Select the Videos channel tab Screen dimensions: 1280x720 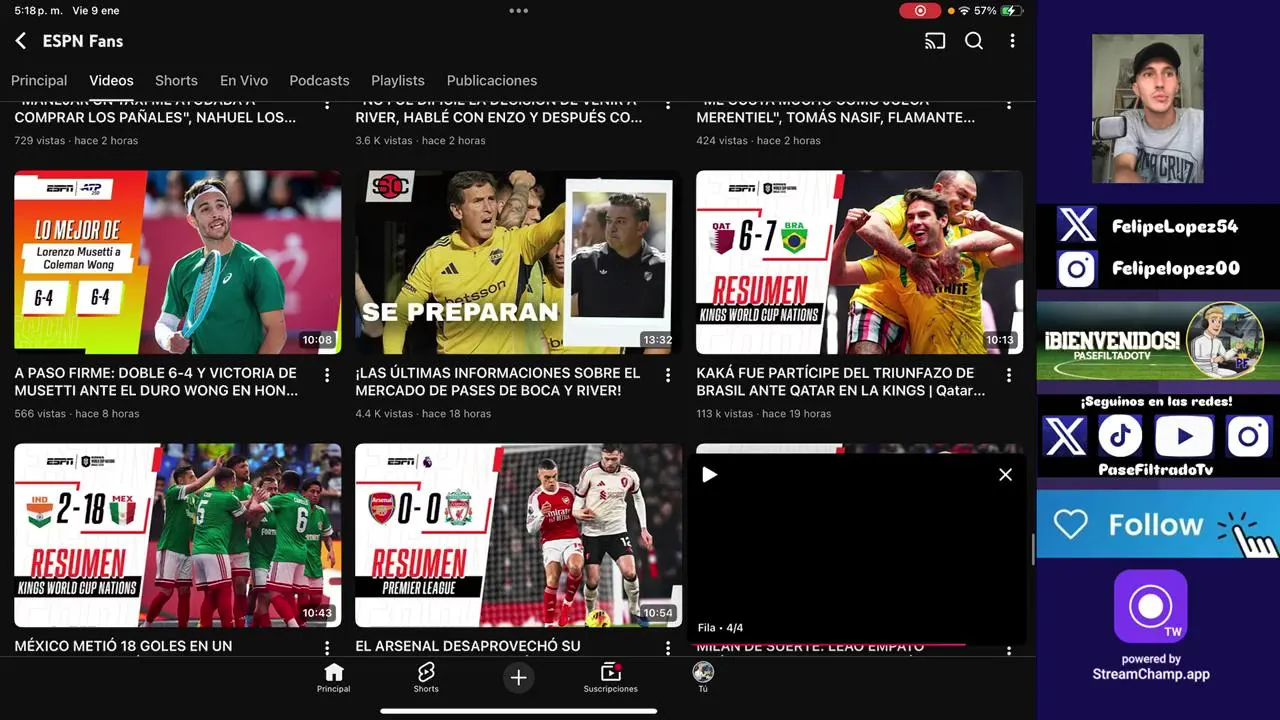[x=111, y=80]
